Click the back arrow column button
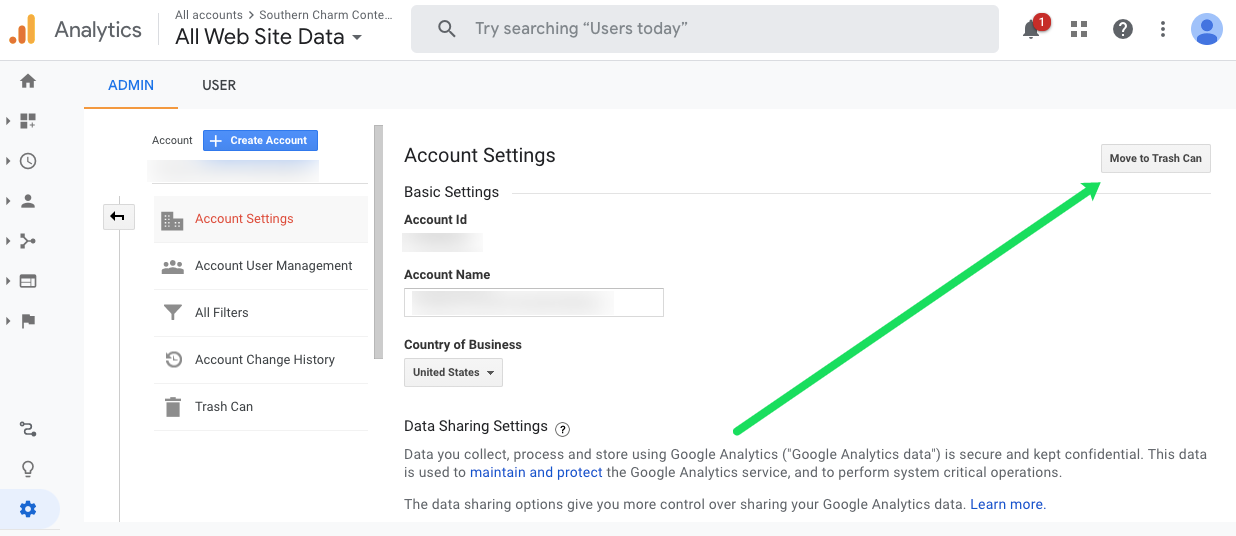 (x=118, y=216)
